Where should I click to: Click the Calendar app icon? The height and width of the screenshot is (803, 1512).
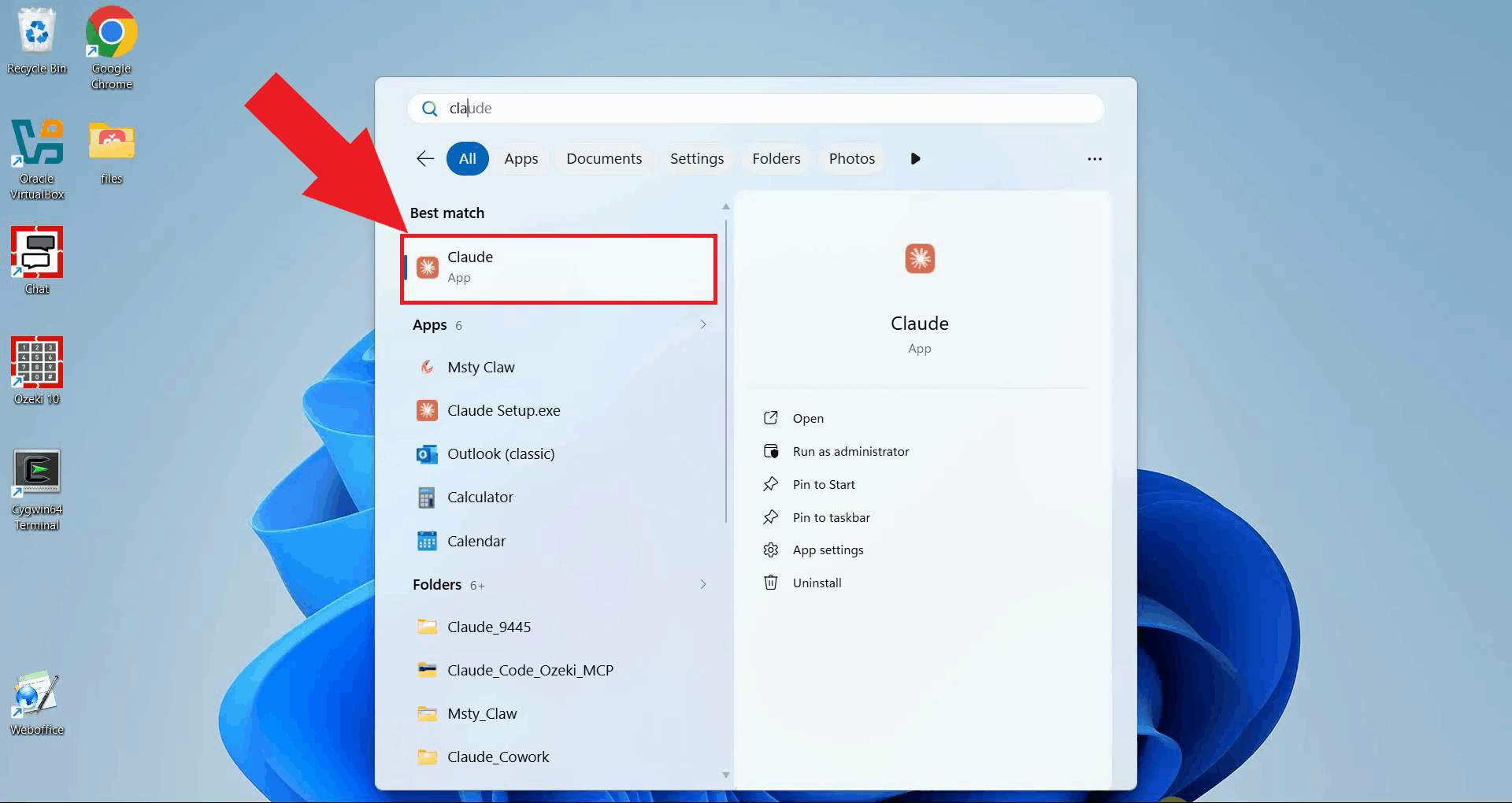427,541
